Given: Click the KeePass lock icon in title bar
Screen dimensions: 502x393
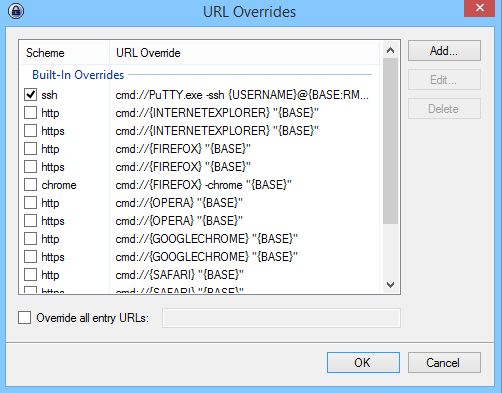Looking at the screenshot, I should (x=16, y=11).
